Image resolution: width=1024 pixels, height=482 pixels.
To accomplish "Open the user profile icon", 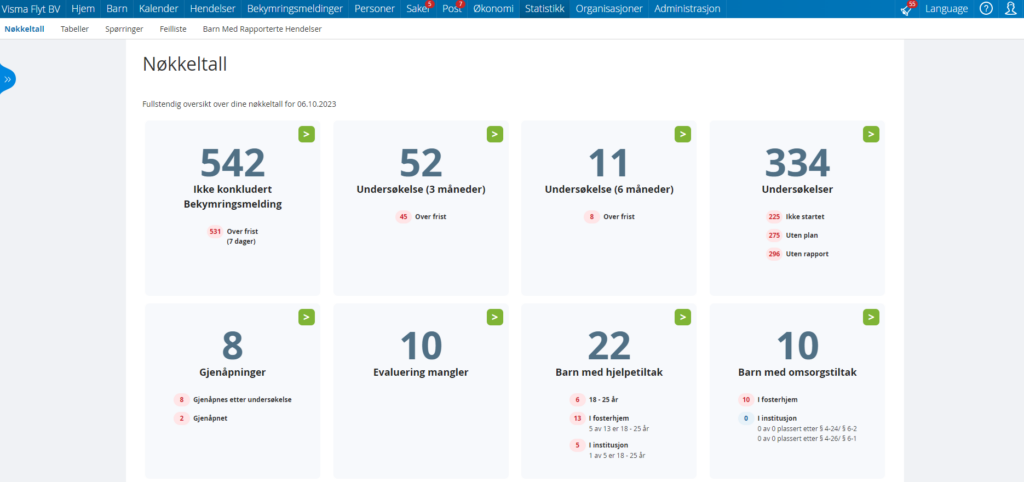I will 1010,9.
